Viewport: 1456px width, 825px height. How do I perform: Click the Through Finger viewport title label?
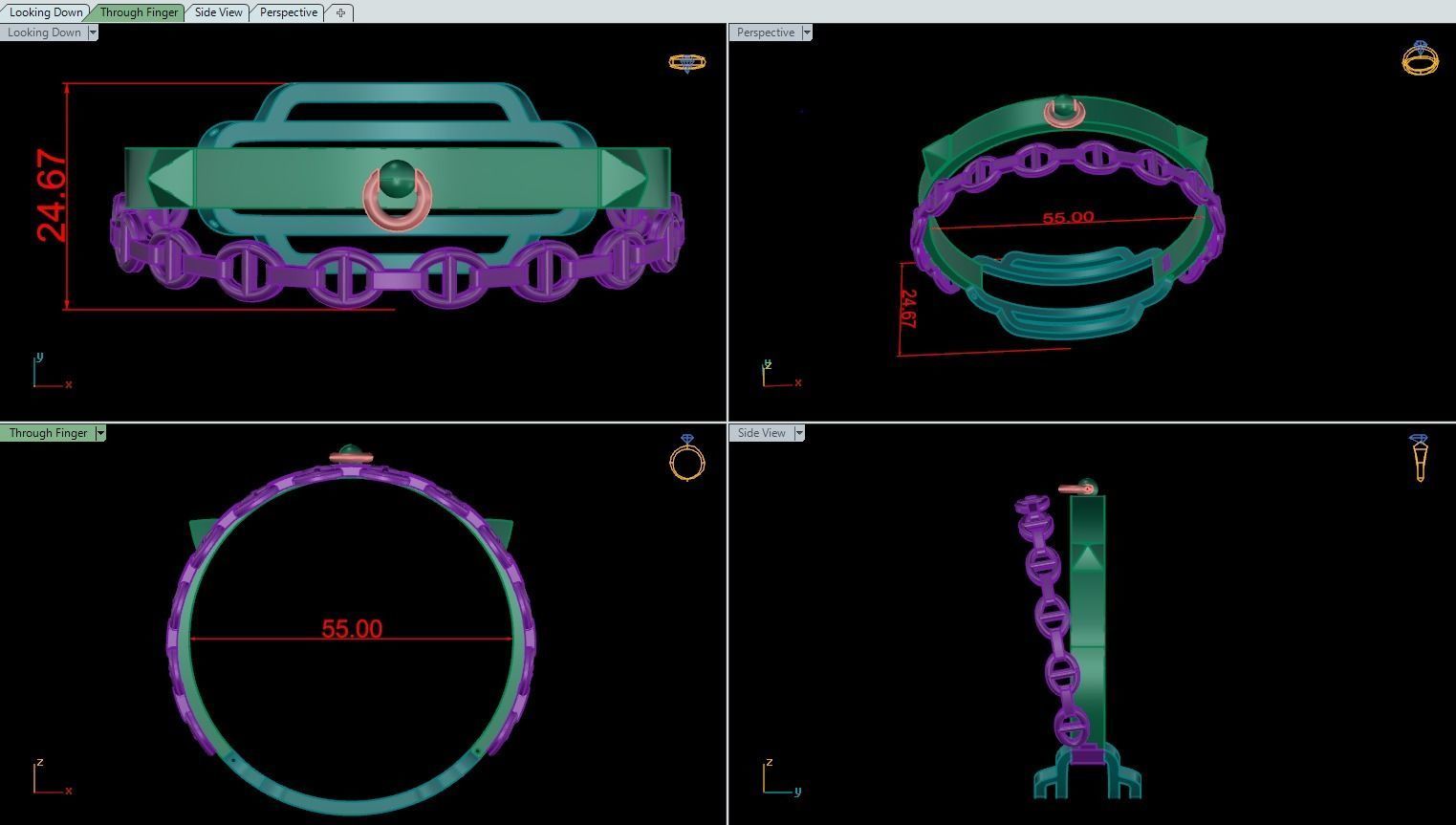tap(48, 433)
